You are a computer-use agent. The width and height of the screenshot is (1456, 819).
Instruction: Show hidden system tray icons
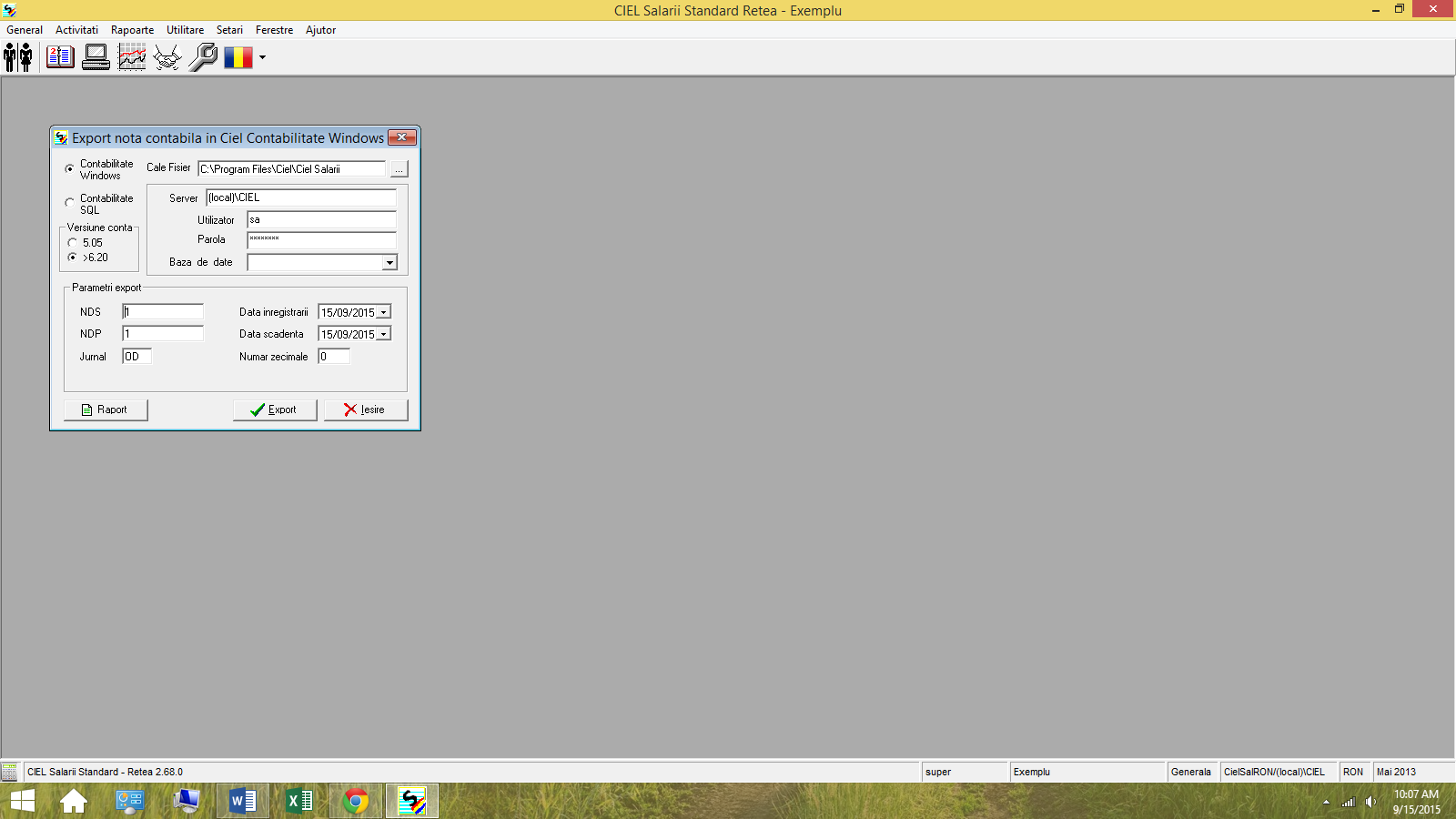(x=1326, y=802)
